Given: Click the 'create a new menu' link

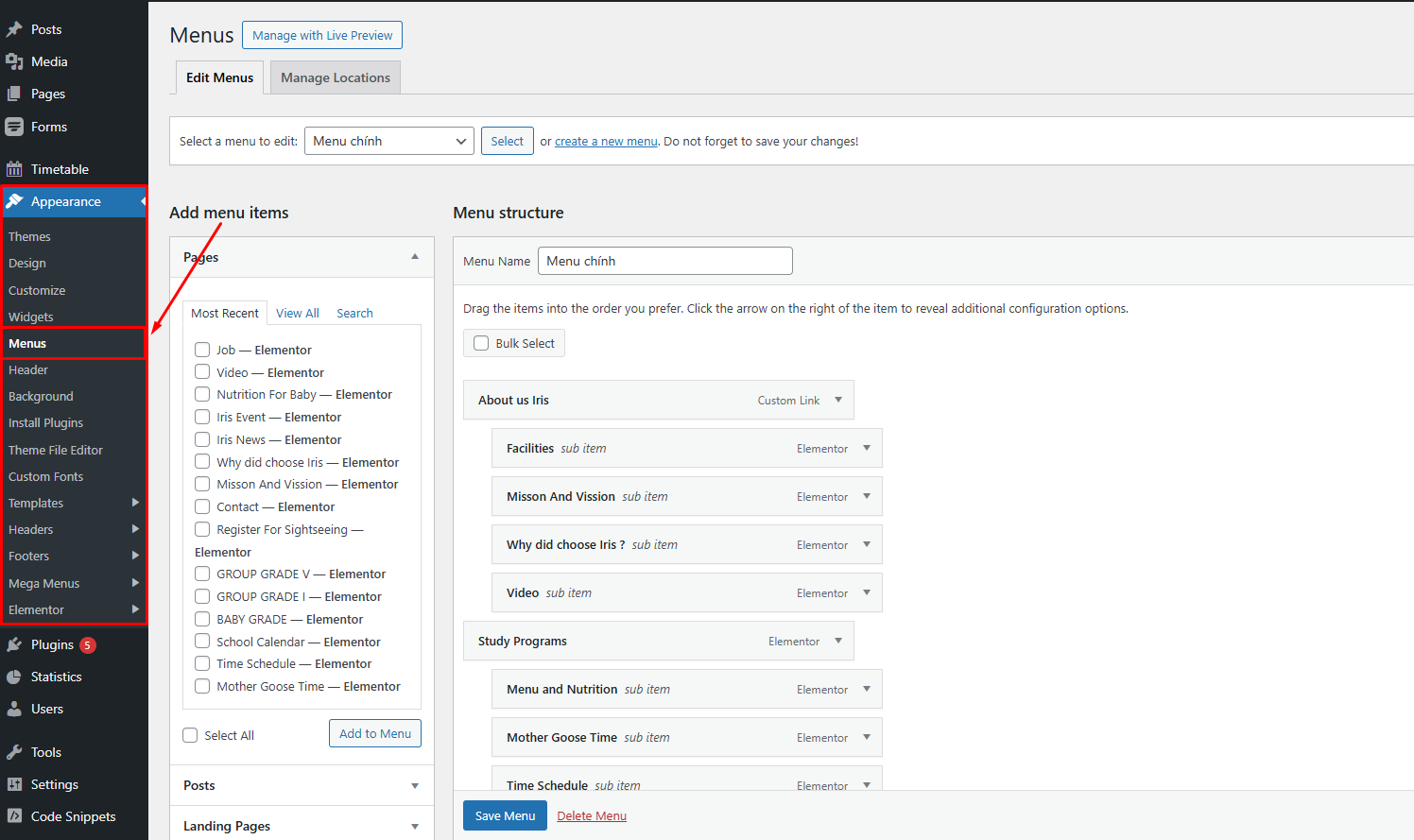Looking at the screenshot, I should tap(606, 141).
